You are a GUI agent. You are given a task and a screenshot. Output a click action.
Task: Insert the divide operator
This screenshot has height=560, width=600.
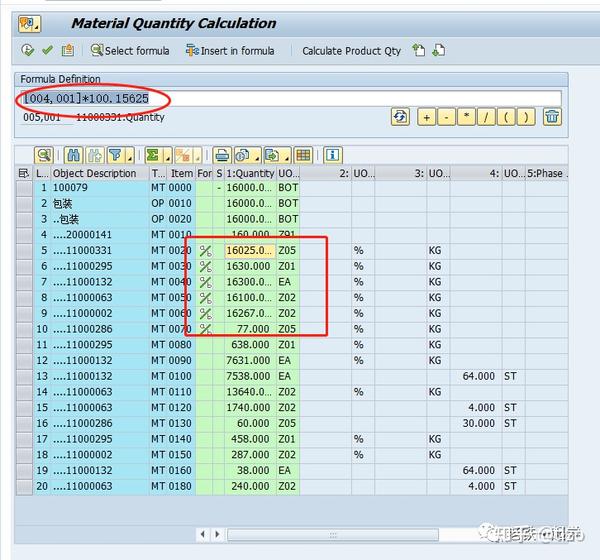point(486,117)
